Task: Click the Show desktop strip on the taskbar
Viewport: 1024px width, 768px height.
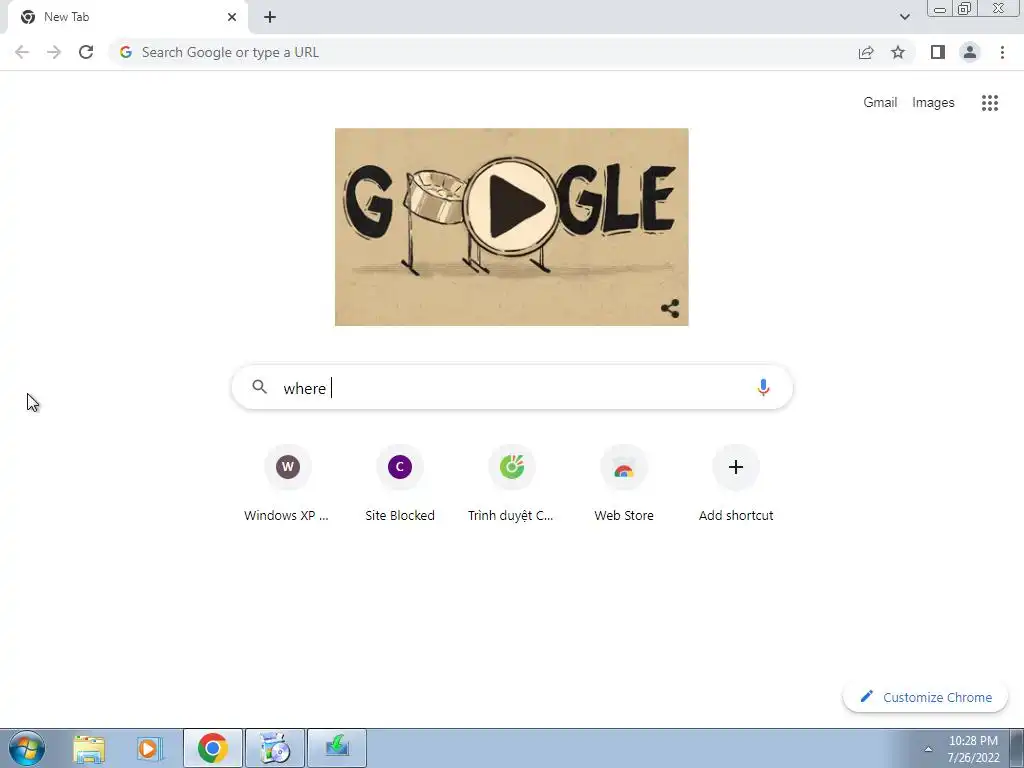Action: click(1017, 748)
